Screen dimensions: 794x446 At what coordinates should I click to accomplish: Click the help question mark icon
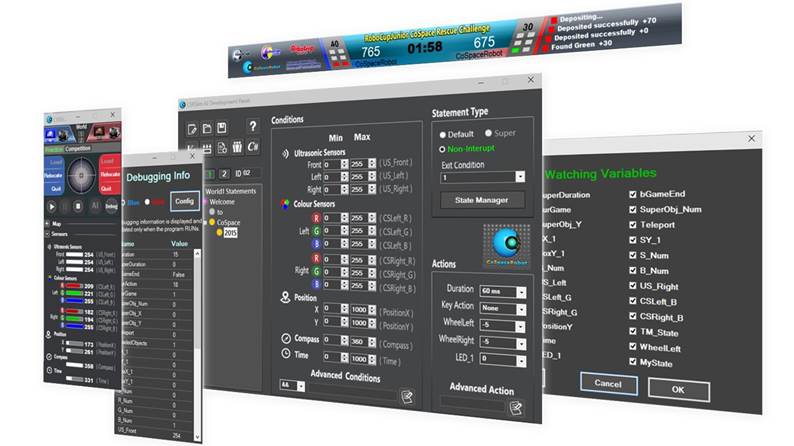click(253, 125)
